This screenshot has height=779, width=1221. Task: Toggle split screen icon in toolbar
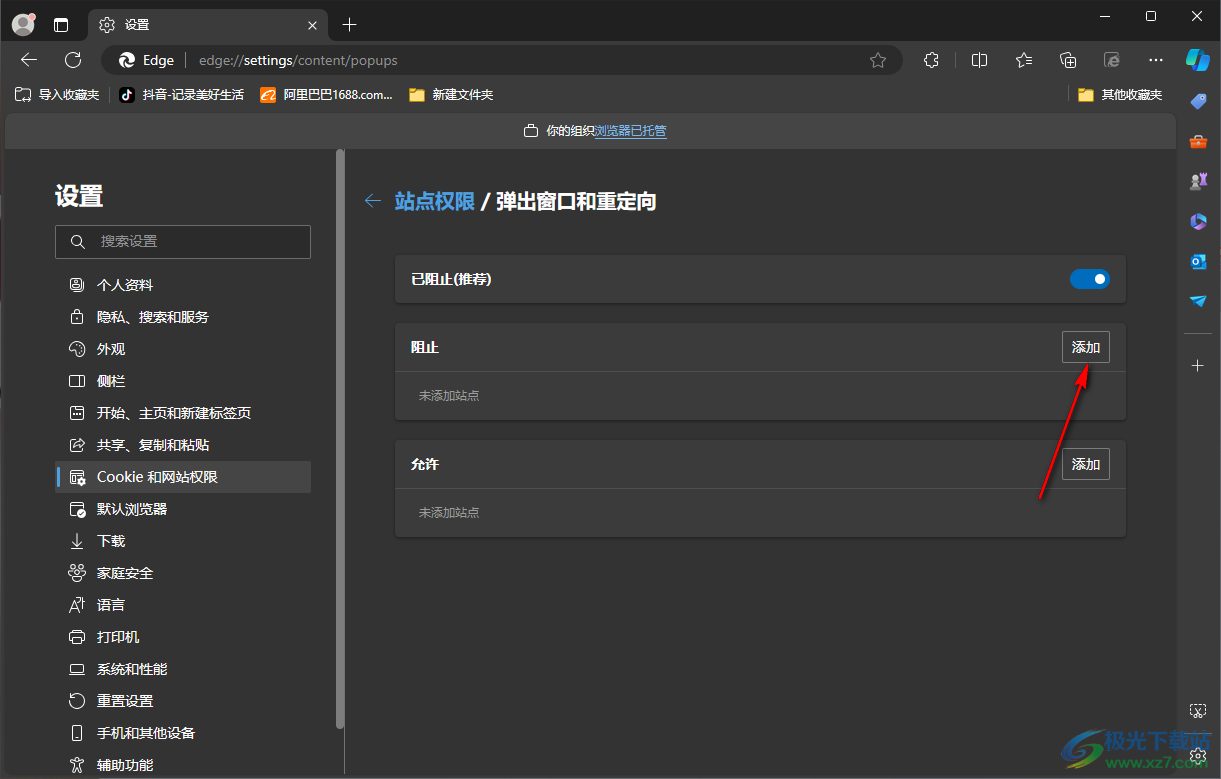pos(980,60)
